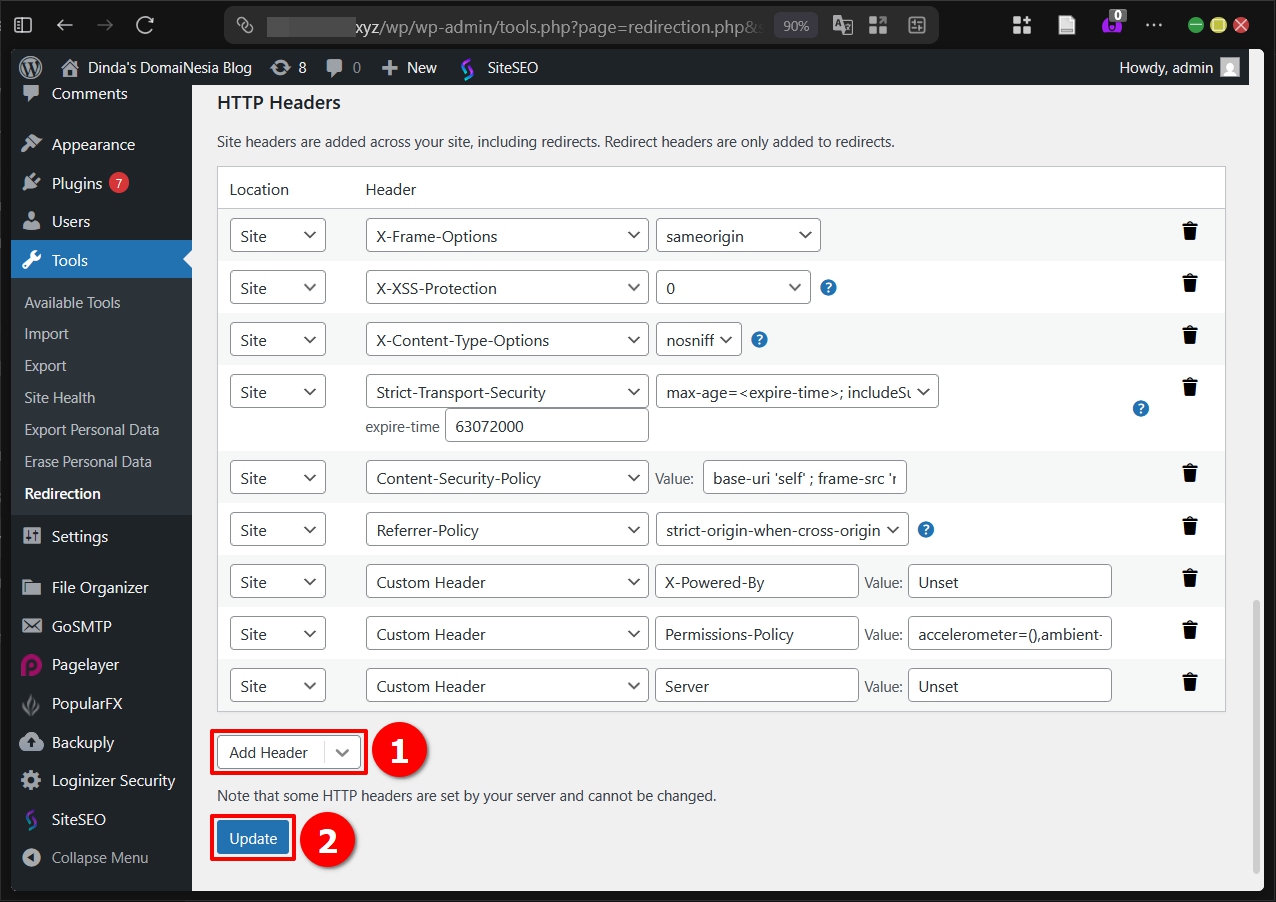Image resolution: width=1276 pixels, height=902 pixels.
Task: Click the Update button
Action: point(252,840)
